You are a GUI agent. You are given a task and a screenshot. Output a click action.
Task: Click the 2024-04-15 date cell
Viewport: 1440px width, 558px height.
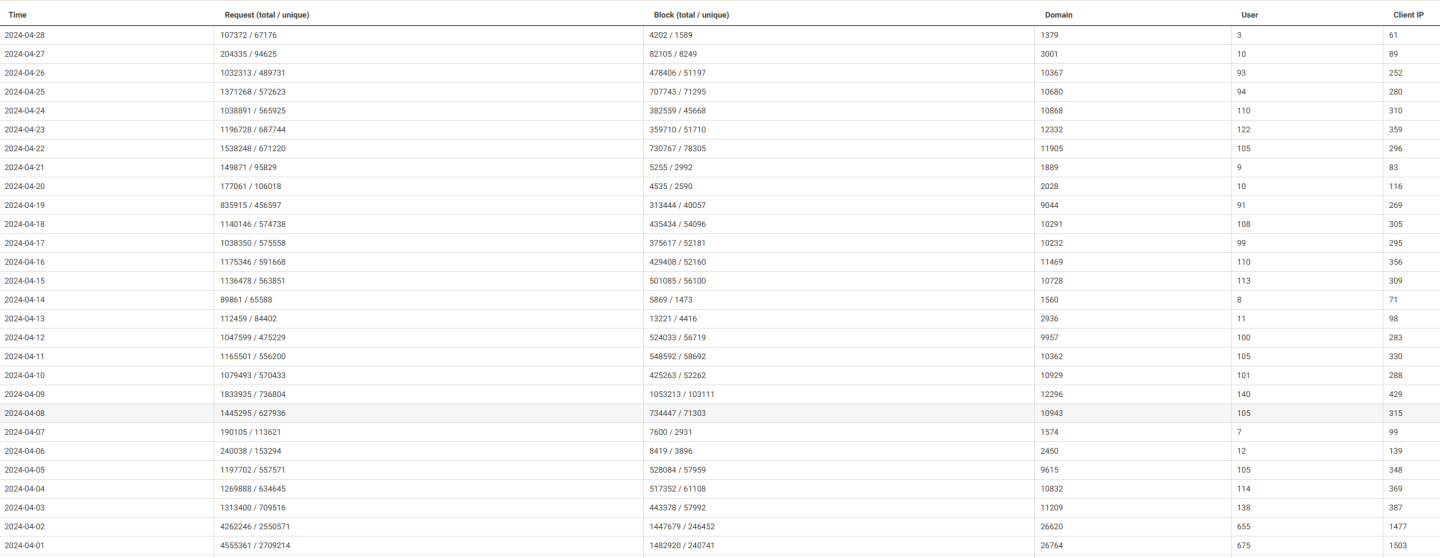coord(25,281)
